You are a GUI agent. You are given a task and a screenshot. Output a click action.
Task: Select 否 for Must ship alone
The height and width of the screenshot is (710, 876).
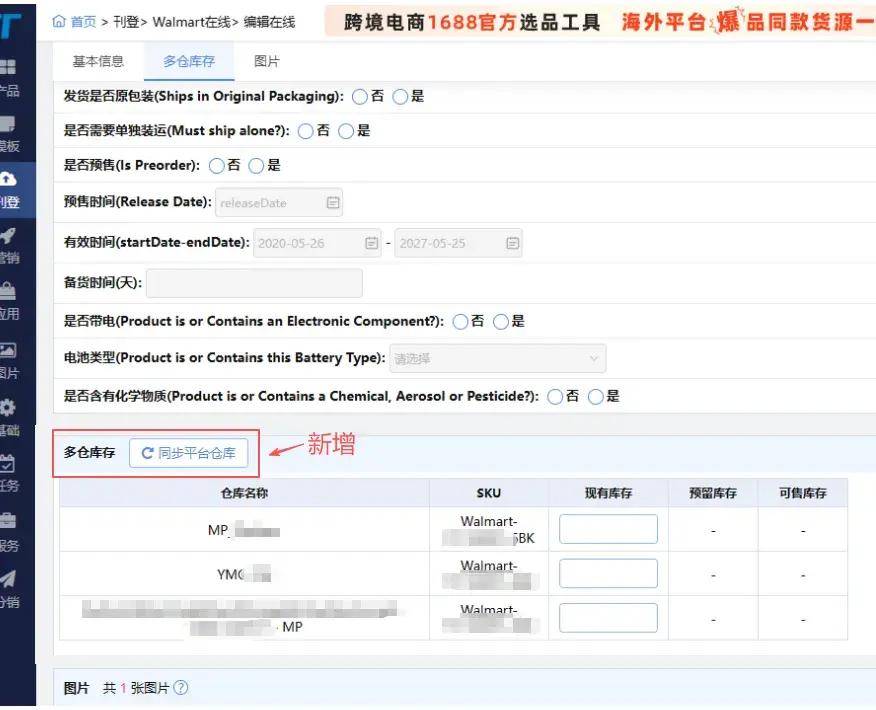[305, 131]
